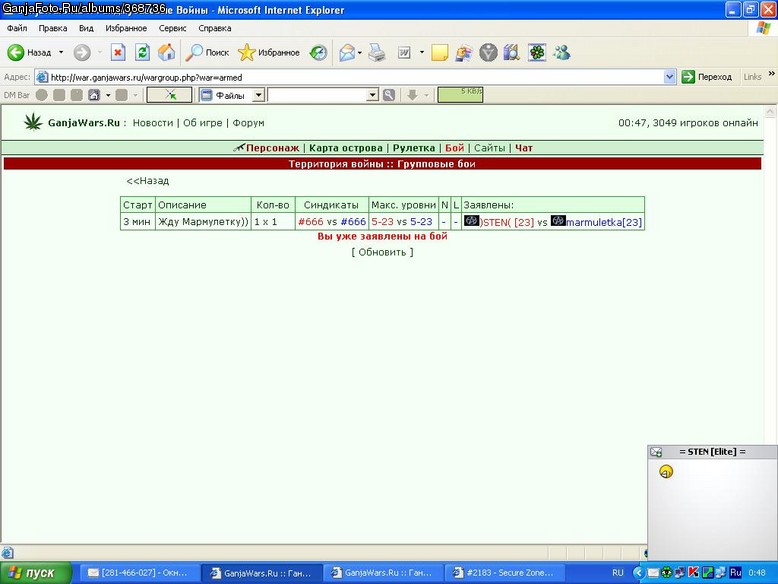Open the Избранное favorites toolbar button

(x=268, y=52)
